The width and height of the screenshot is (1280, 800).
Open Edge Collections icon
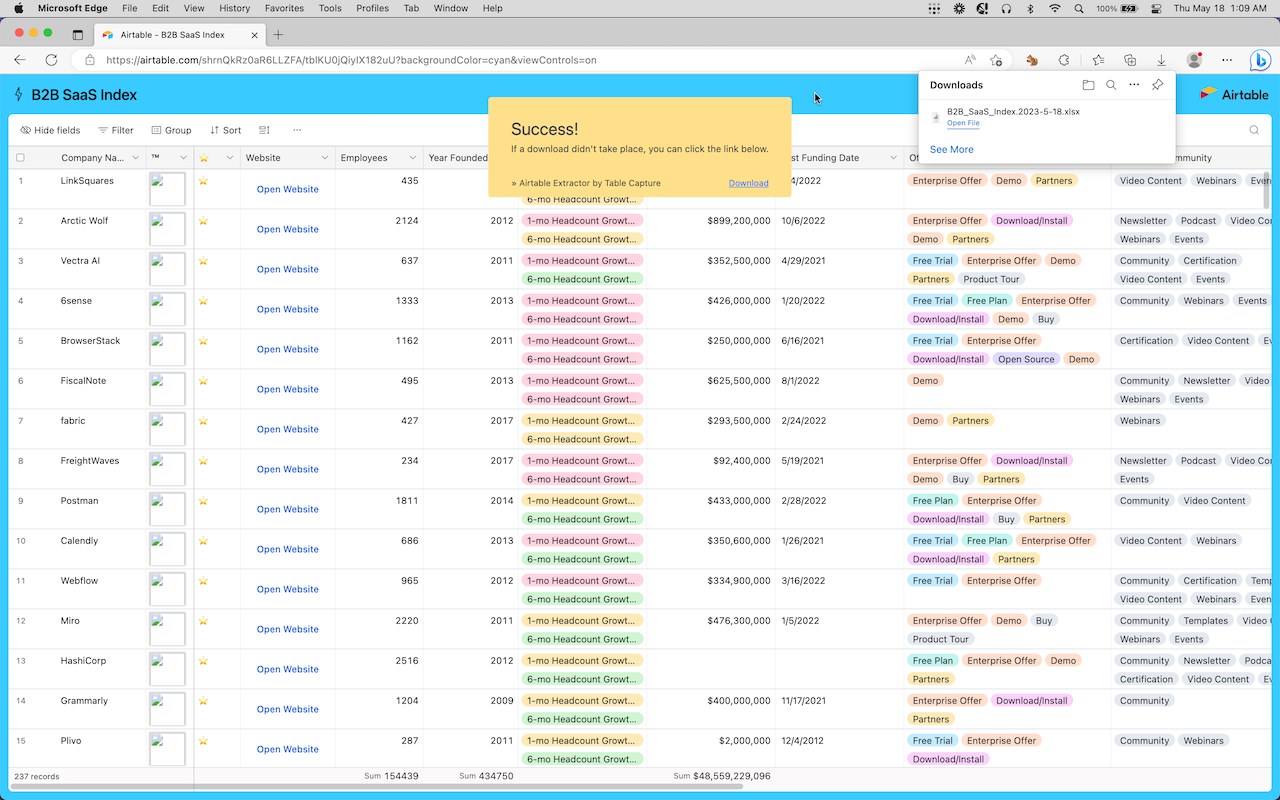[1130, 60]
